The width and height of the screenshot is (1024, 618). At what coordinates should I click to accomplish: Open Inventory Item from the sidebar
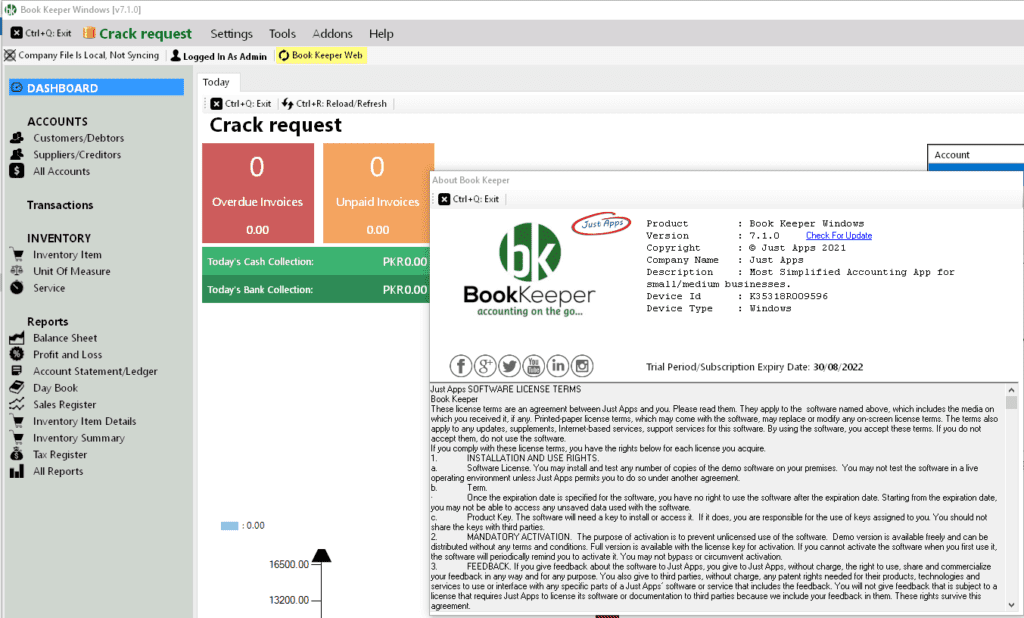pos(67,255)
